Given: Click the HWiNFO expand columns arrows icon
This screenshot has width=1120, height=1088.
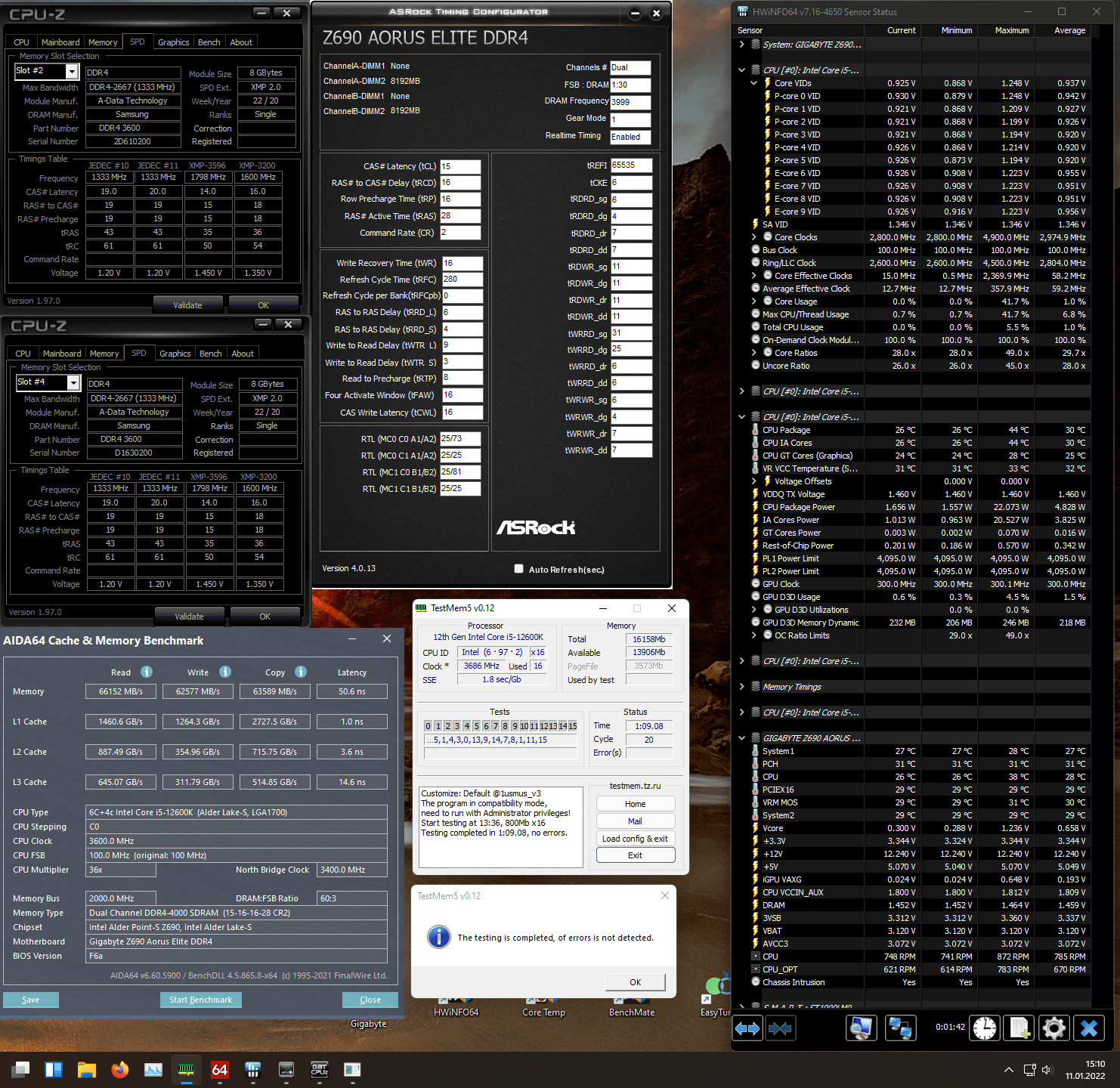Looking at the screenshot, I should (x=747, y=1028).
